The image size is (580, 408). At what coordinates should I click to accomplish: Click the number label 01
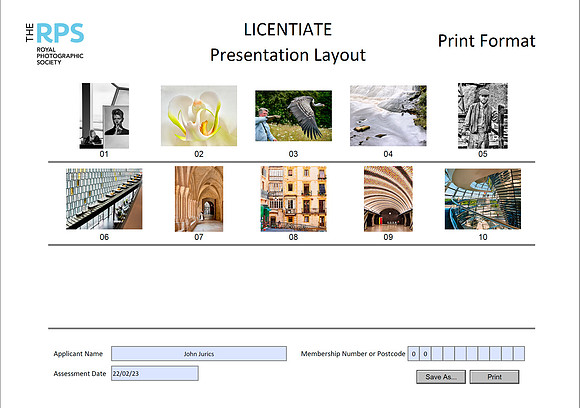(104, 154)
